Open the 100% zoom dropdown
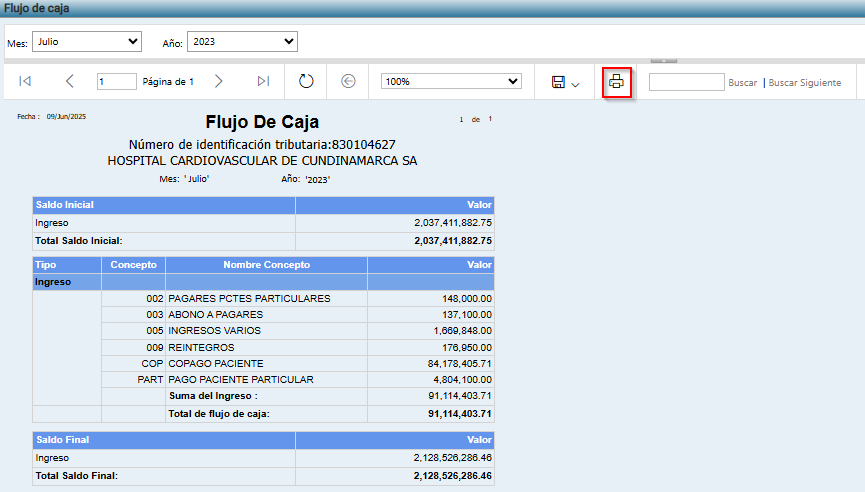The width and height of the screenshot is (865, 492). [451, 81]
